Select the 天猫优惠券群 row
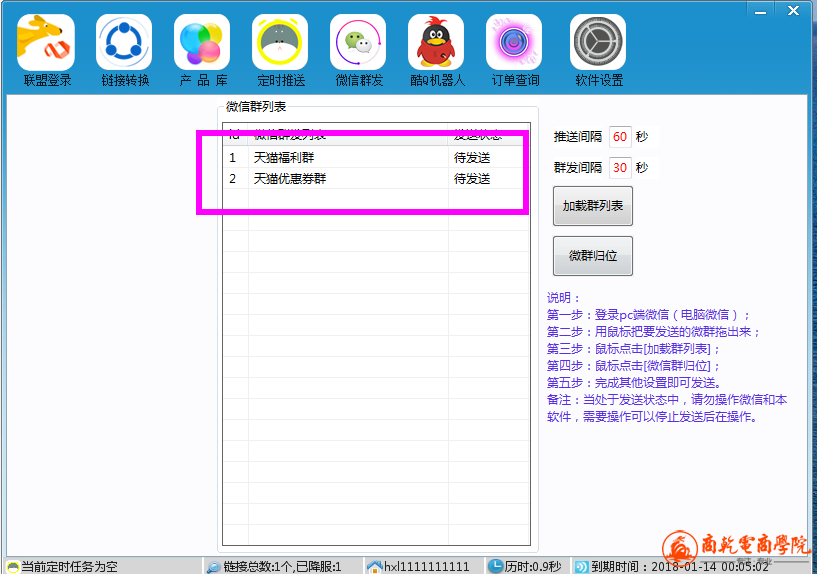The width and height of the screenshot is (817, 574). [x=376, y=179]
